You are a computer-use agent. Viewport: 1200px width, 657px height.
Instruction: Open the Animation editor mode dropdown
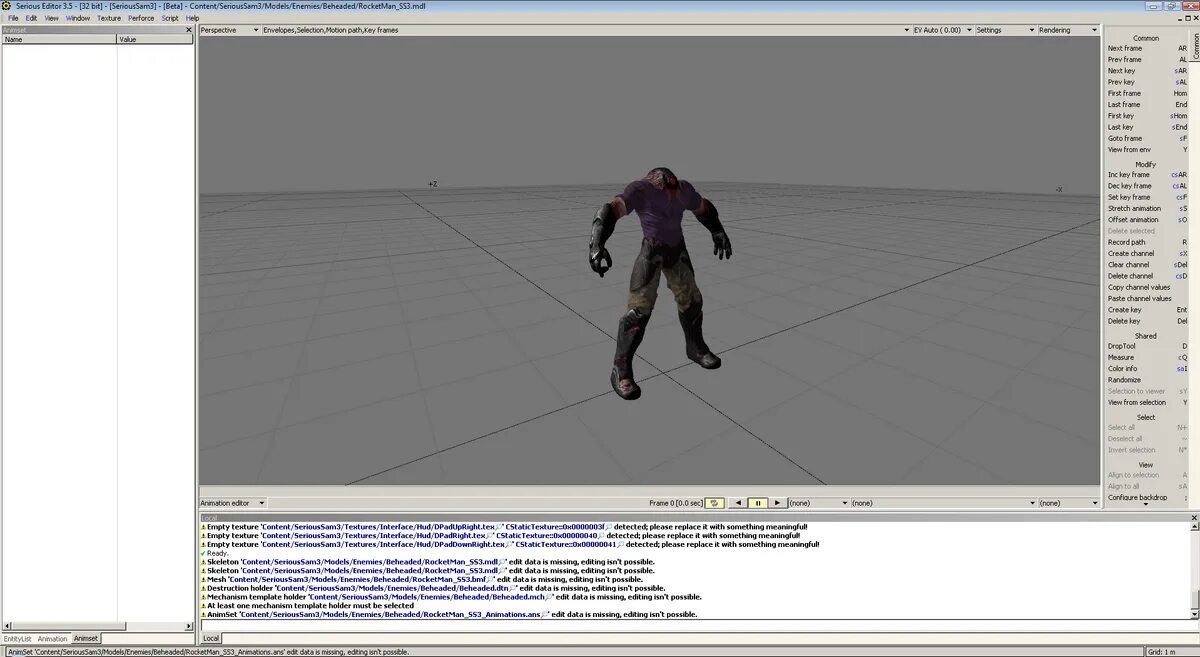(233, 503)
